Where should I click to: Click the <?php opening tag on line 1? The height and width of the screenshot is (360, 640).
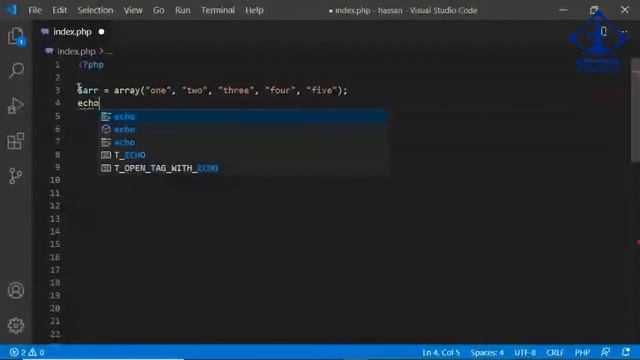[x=91, y=64]
